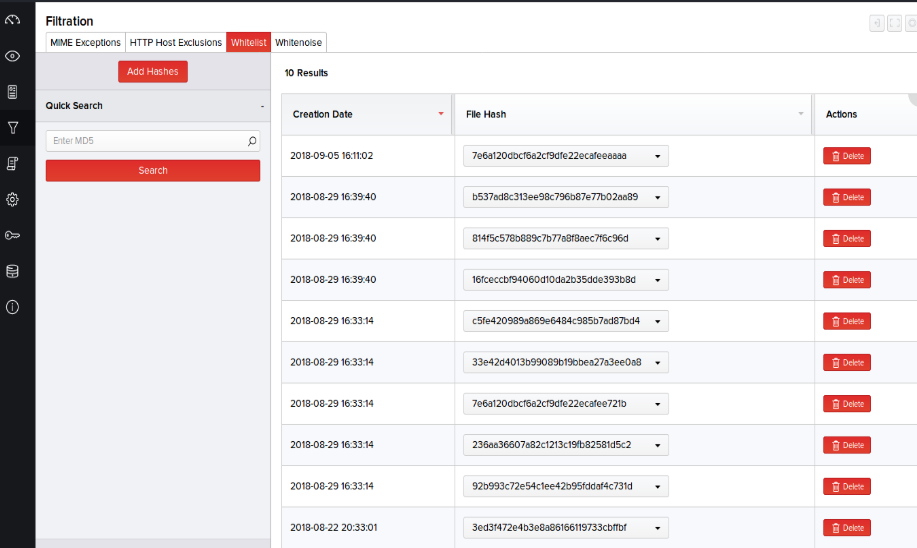Screen dimensions: 917x548
Task: Delete the 2018-09-05 16:11:02 entry
Action: [x=846, y=156]
